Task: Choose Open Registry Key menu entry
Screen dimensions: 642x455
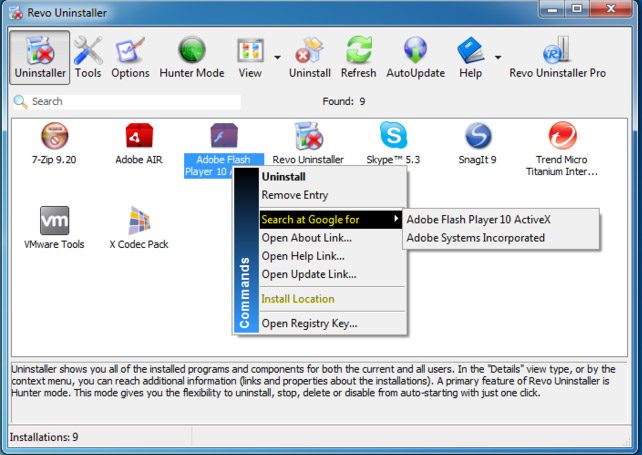Action: pyautogui.click(x=332, y=324)
